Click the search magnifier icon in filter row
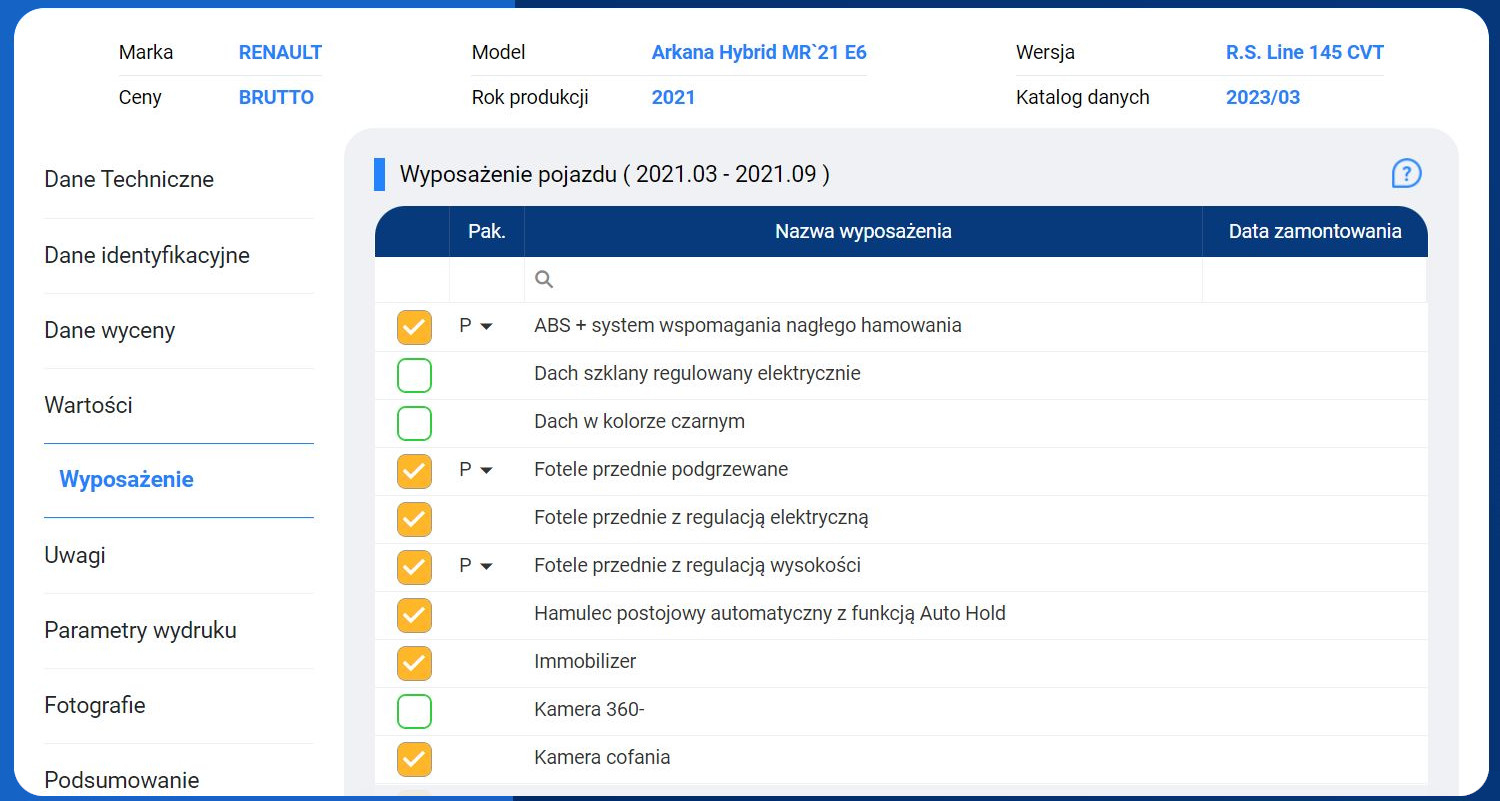This screenshot has width=1500, height=801. (544, 280)
